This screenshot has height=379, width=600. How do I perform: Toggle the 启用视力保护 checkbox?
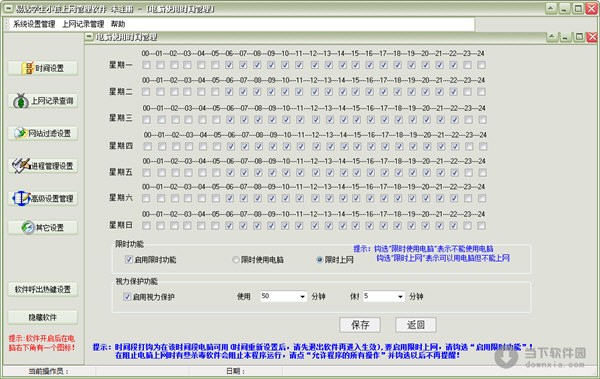coord(127,297)
